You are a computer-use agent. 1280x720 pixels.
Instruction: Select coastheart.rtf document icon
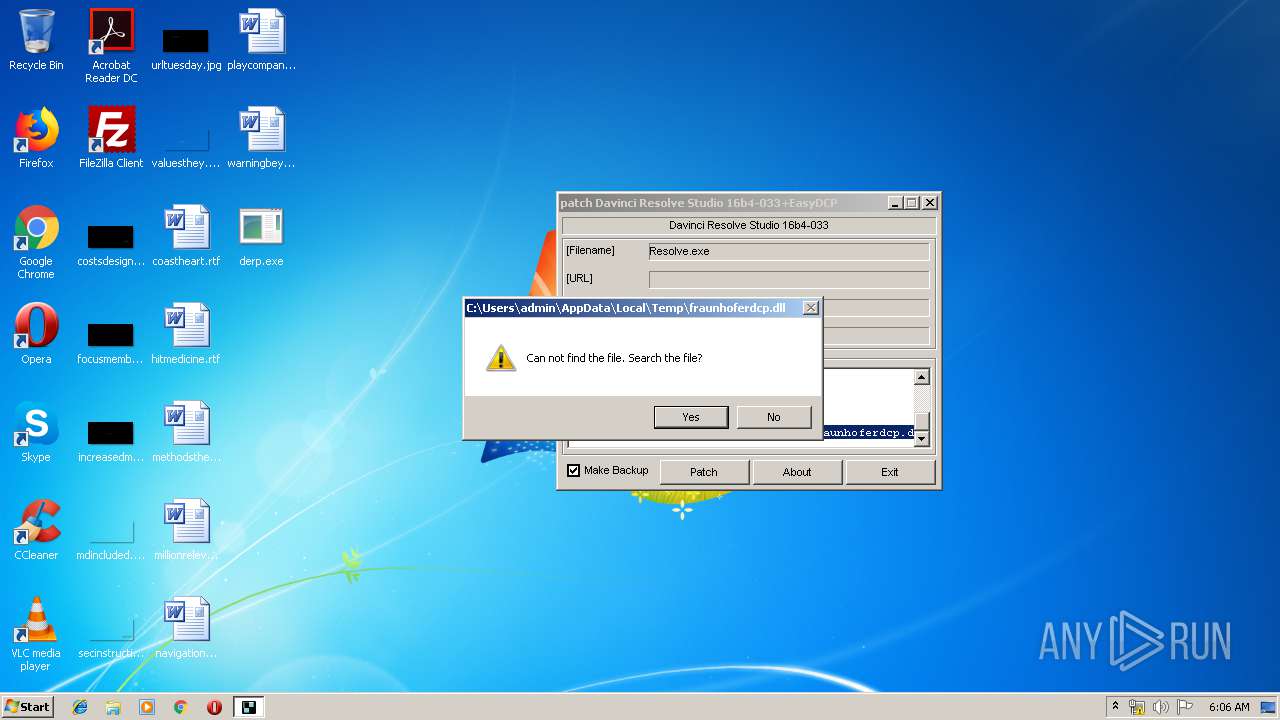[x=186, y=236]
